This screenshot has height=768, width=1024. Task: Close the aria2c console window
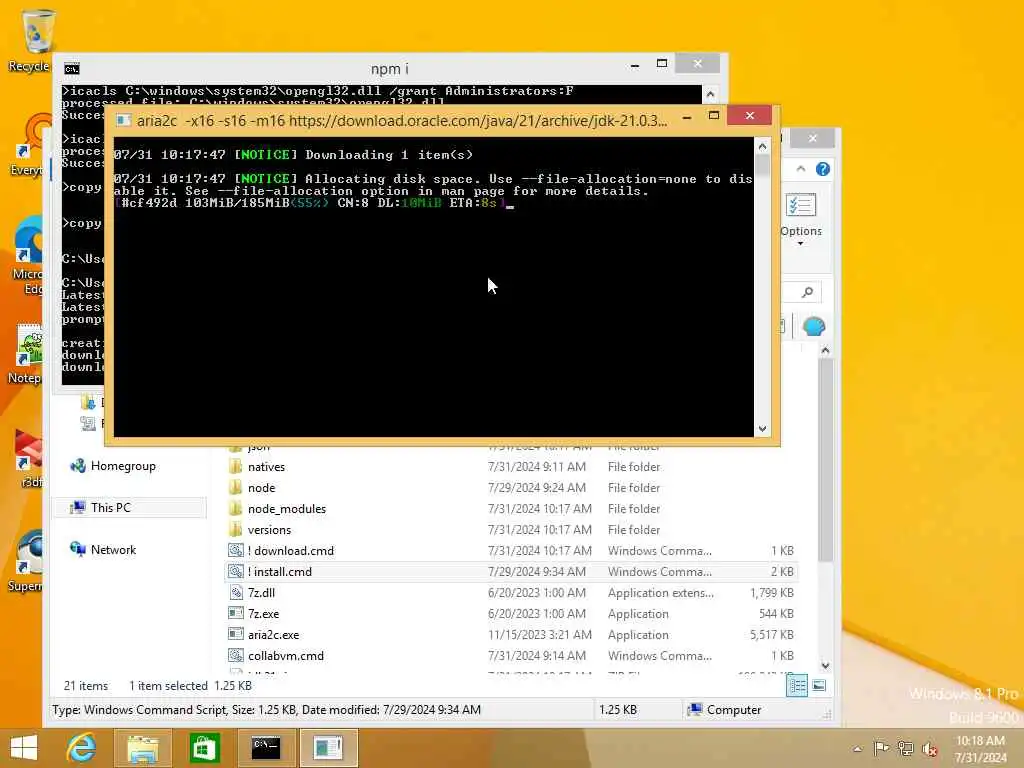(750, 116)
